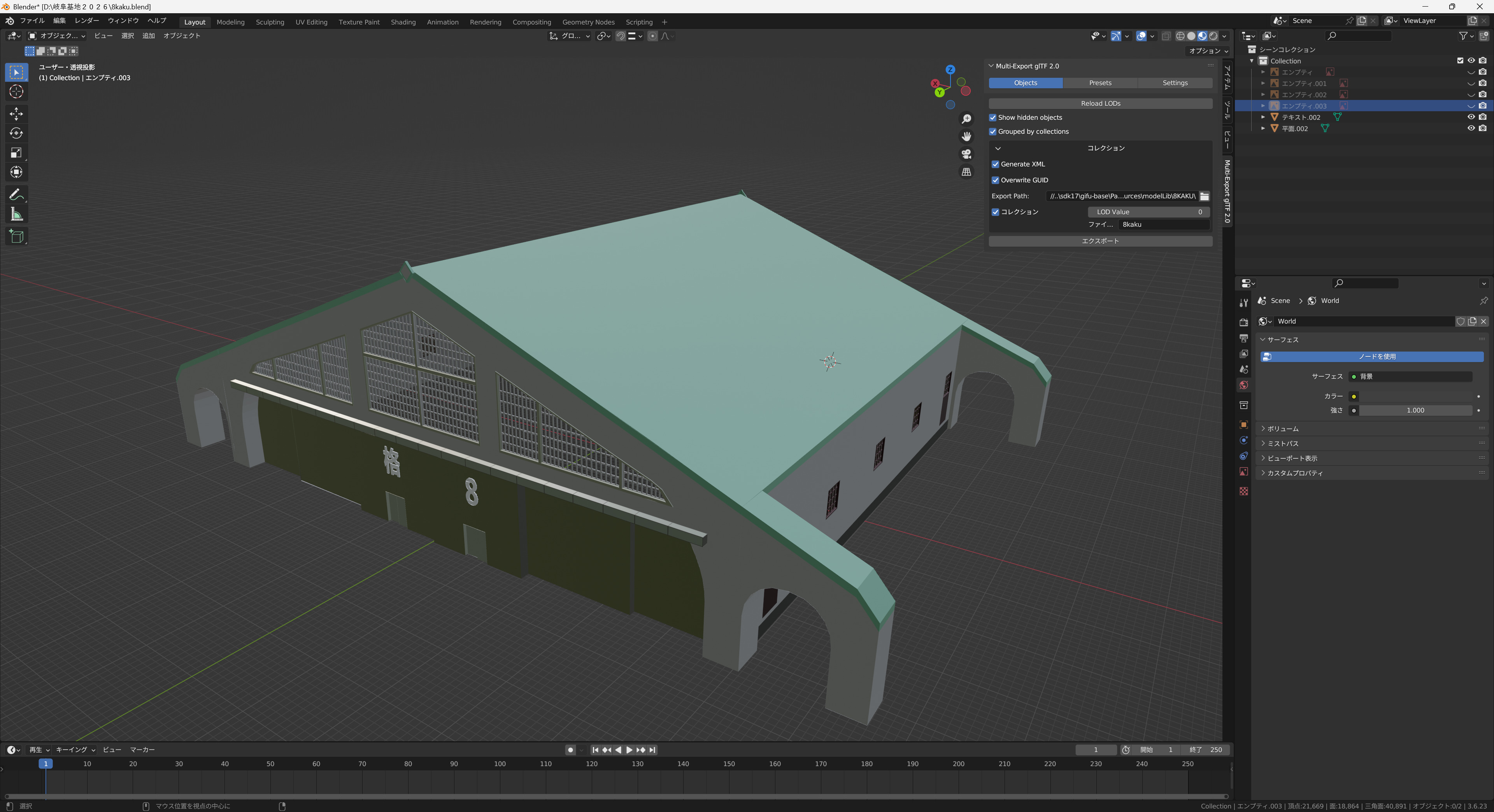Open the Physics properties tab icon
This screenshot has width=1494, height=812.
[1243, 440]
